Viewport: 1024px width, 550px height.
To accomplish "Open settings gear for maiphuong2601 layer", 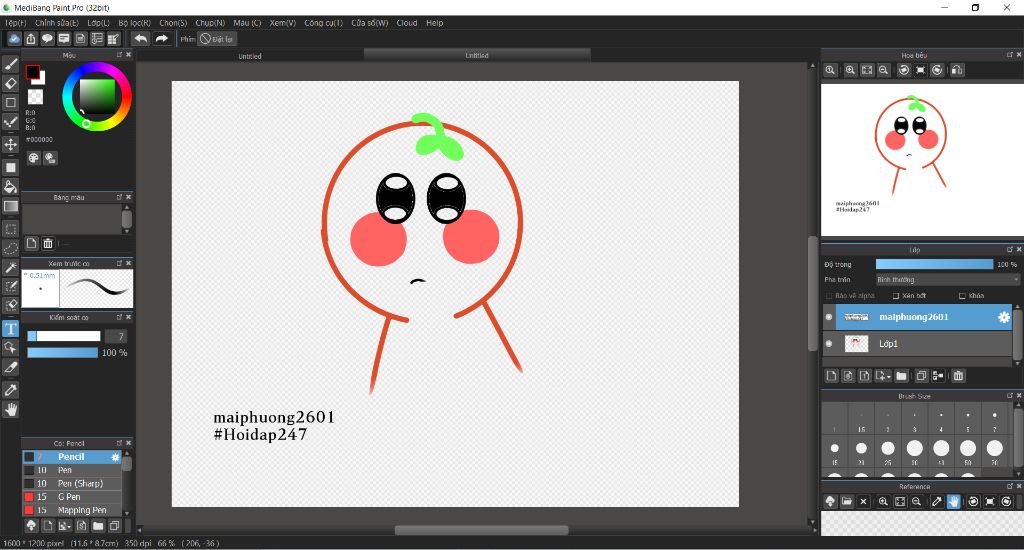I will tap(1004, 317).
